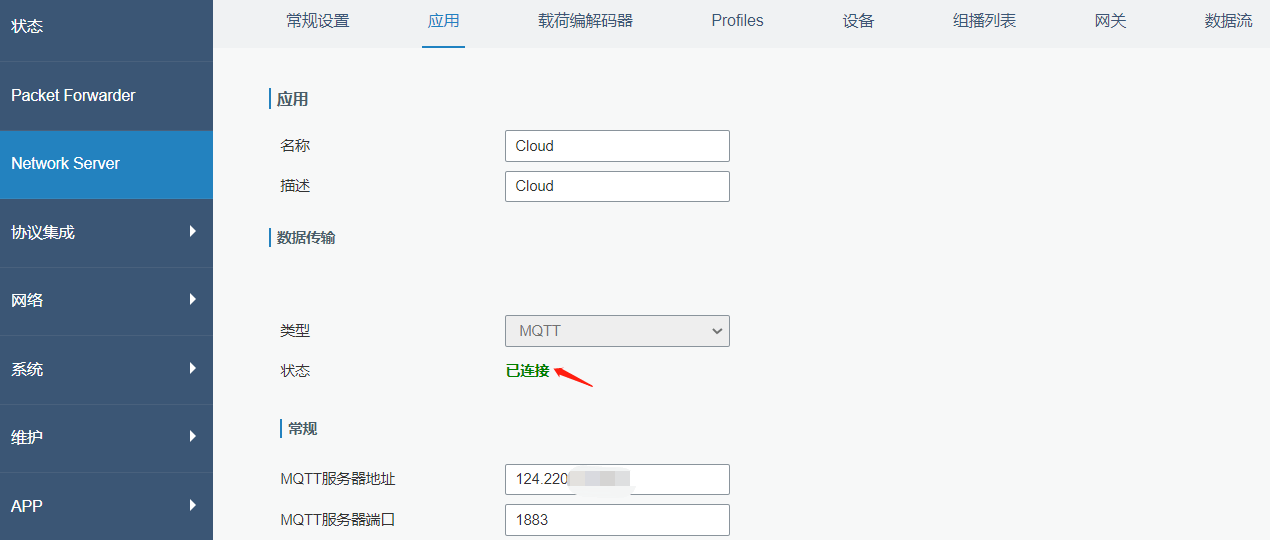This screenshot has width=1270, height=540.
Task: Switch to the 载荷编解码器 tab
Action: [x=585, y=21]
